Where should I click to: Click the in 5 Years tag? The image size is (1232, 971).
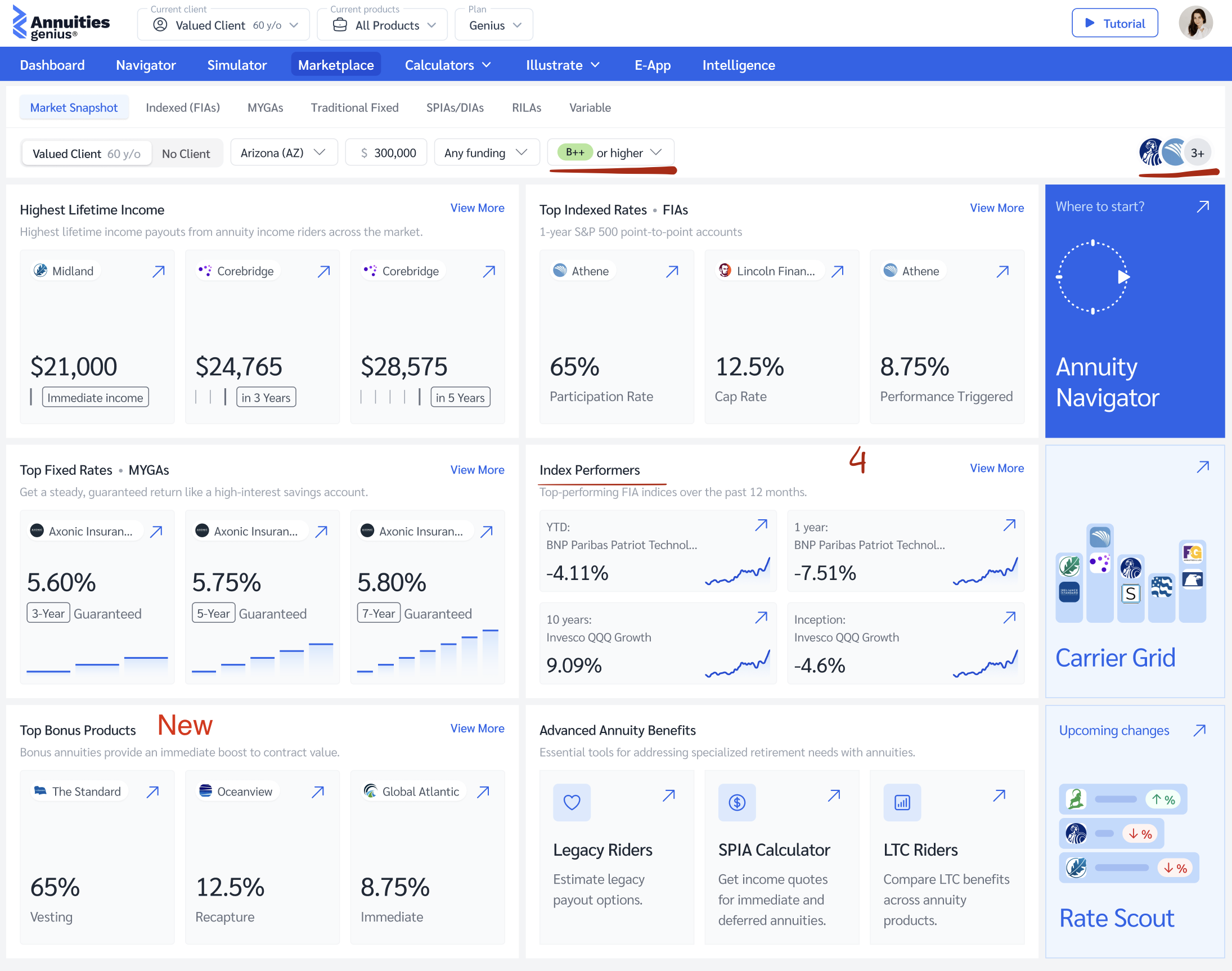[x=461, y=397]
